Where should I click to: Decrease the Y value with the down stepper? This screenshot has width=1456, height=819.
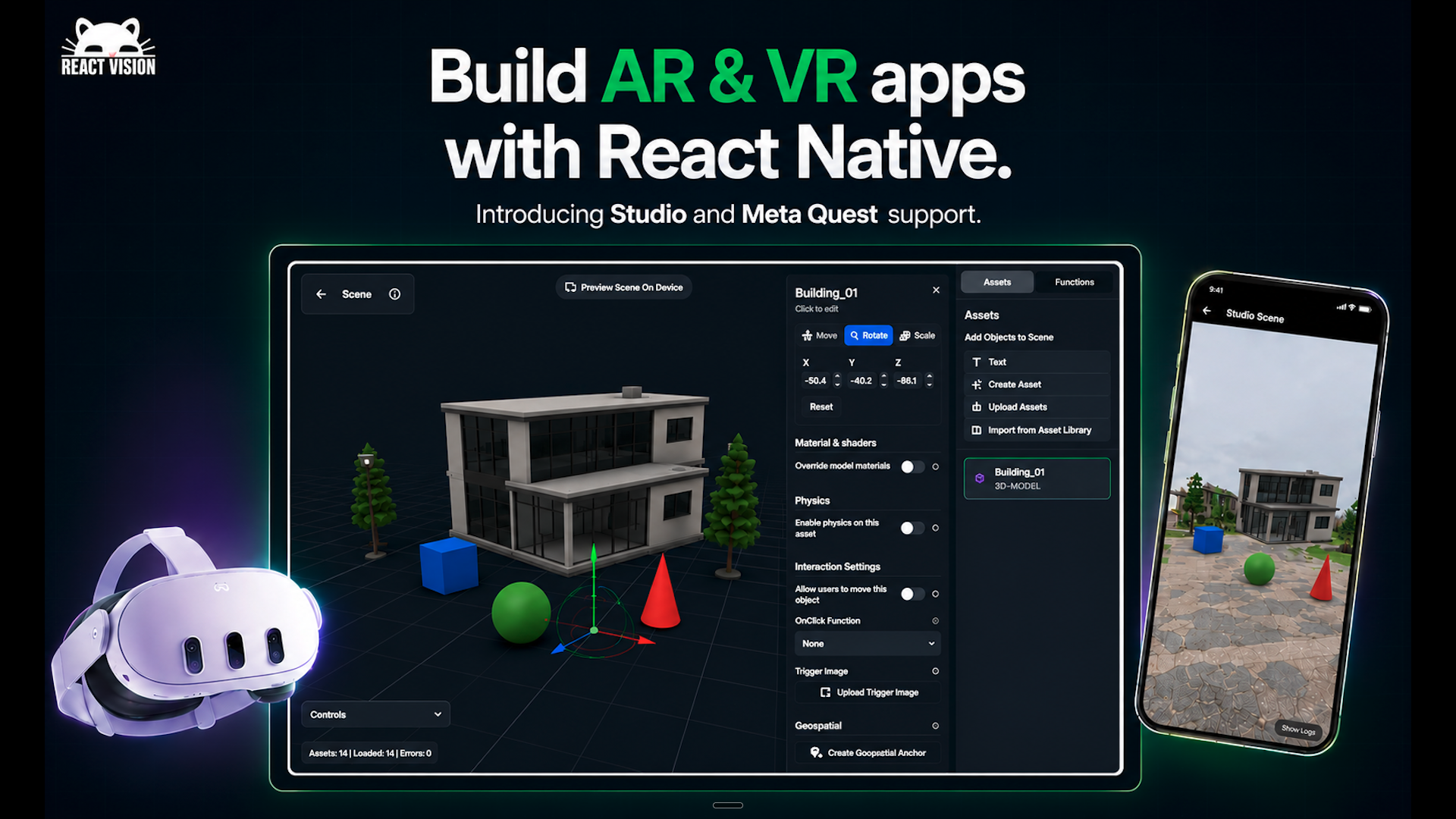(883, 384)
